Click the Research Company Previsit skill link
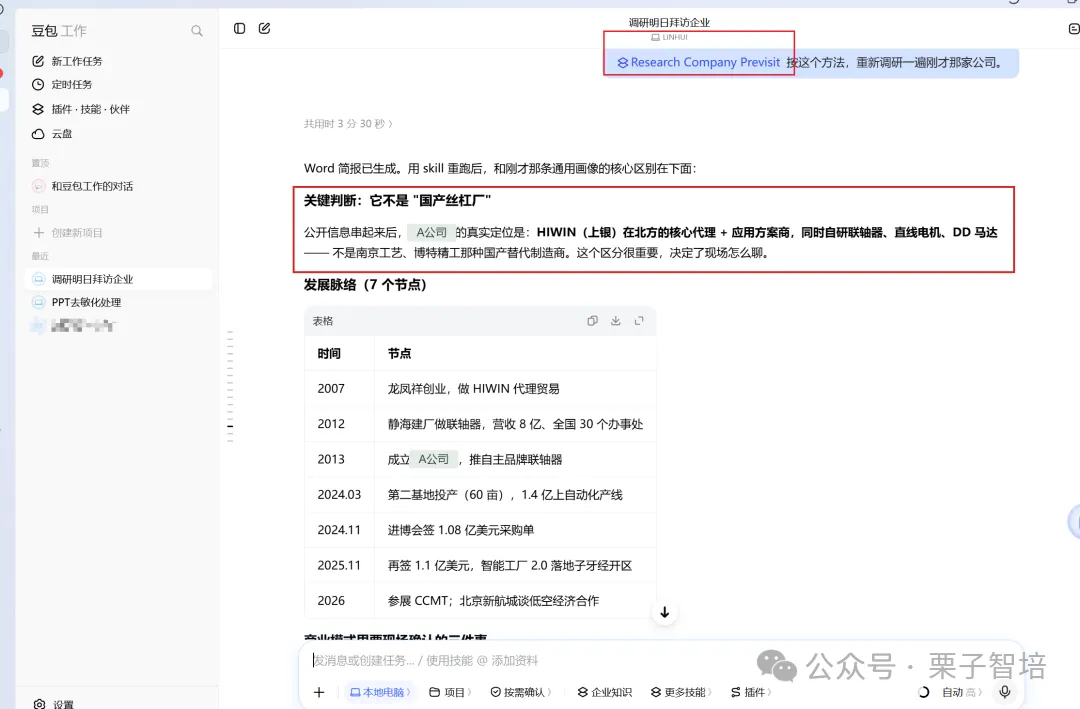Image resolution: width=1080 pixels, height=709 pixels. point(698,62)
